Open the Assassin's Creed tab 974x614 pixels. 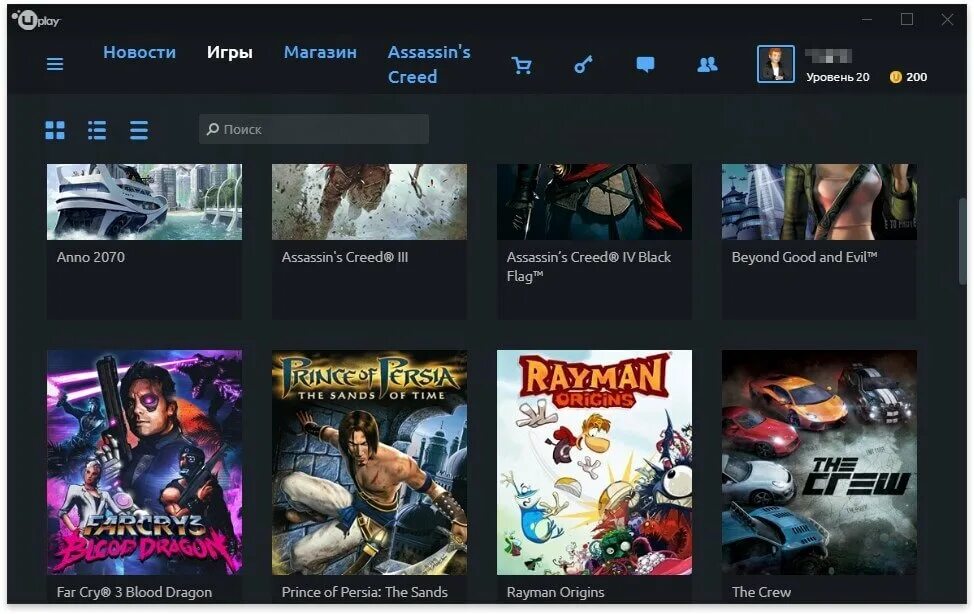coord(429,64)
